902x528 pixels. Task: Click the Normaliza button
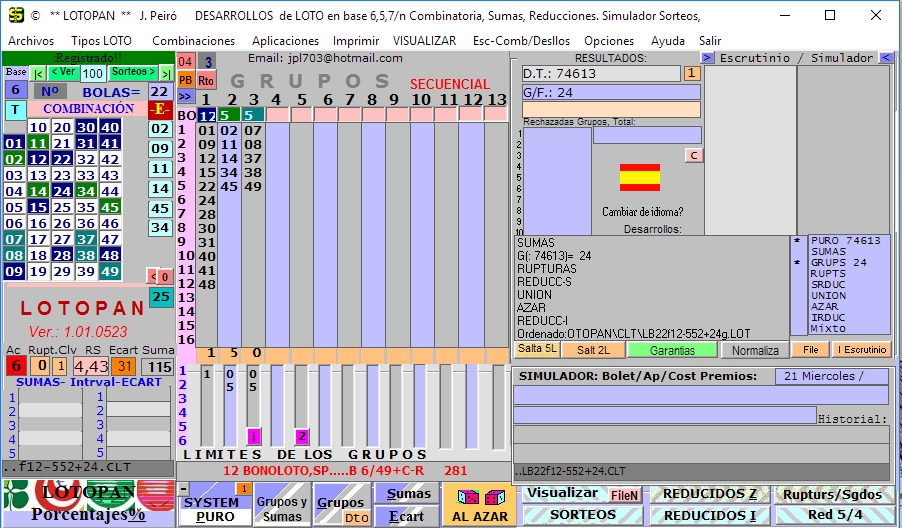pyautogui.click(x=755, y=350)
